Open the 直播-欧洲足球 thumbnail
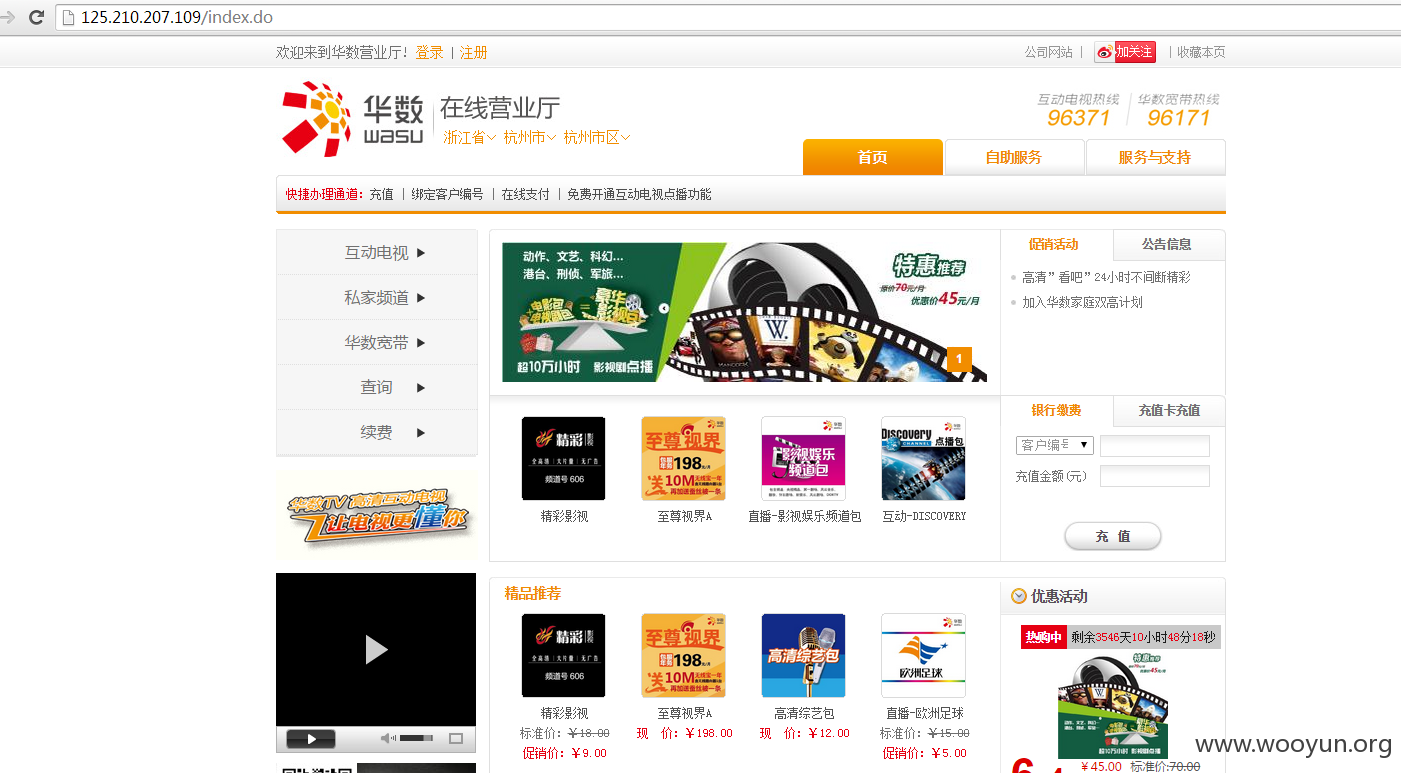Image resolution: width=1401 pixels, height=773 pixels. 923,655
